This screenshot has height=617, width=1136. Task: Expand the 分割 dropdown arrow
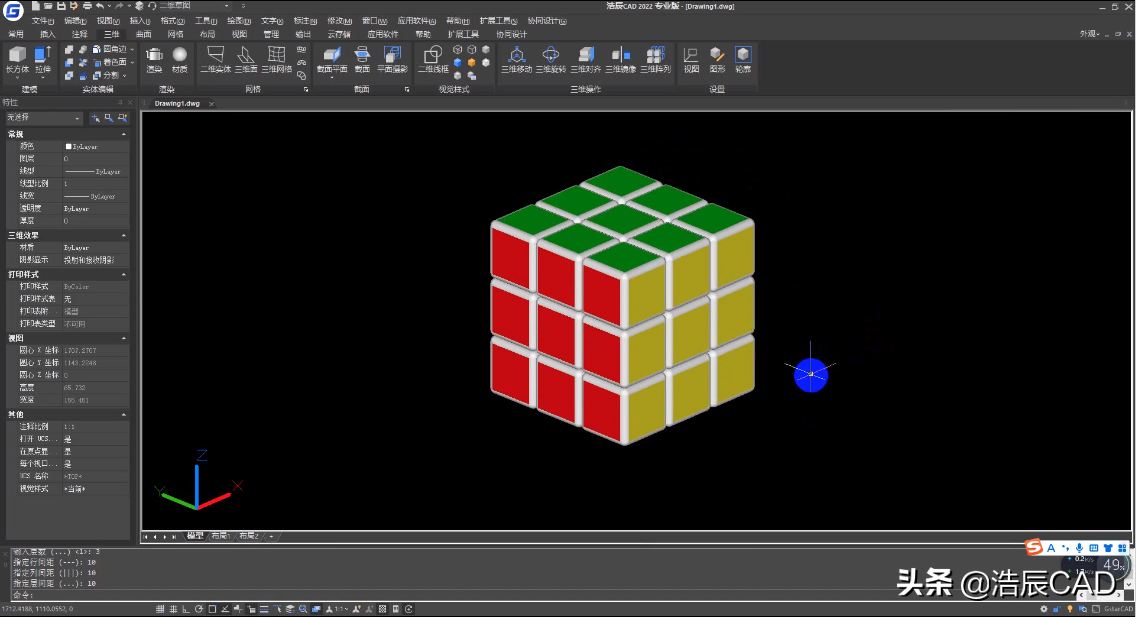click(125, 75)
